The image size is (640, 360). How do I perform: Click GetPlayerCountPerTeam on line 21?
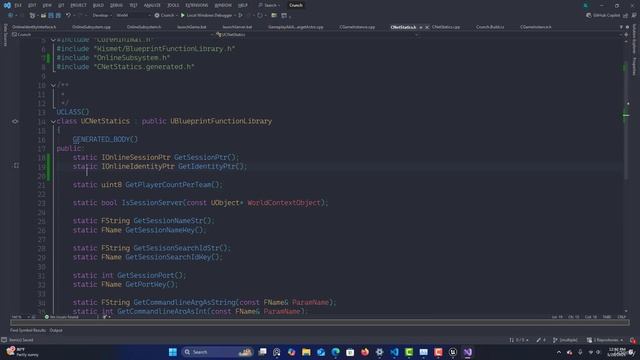168,185
